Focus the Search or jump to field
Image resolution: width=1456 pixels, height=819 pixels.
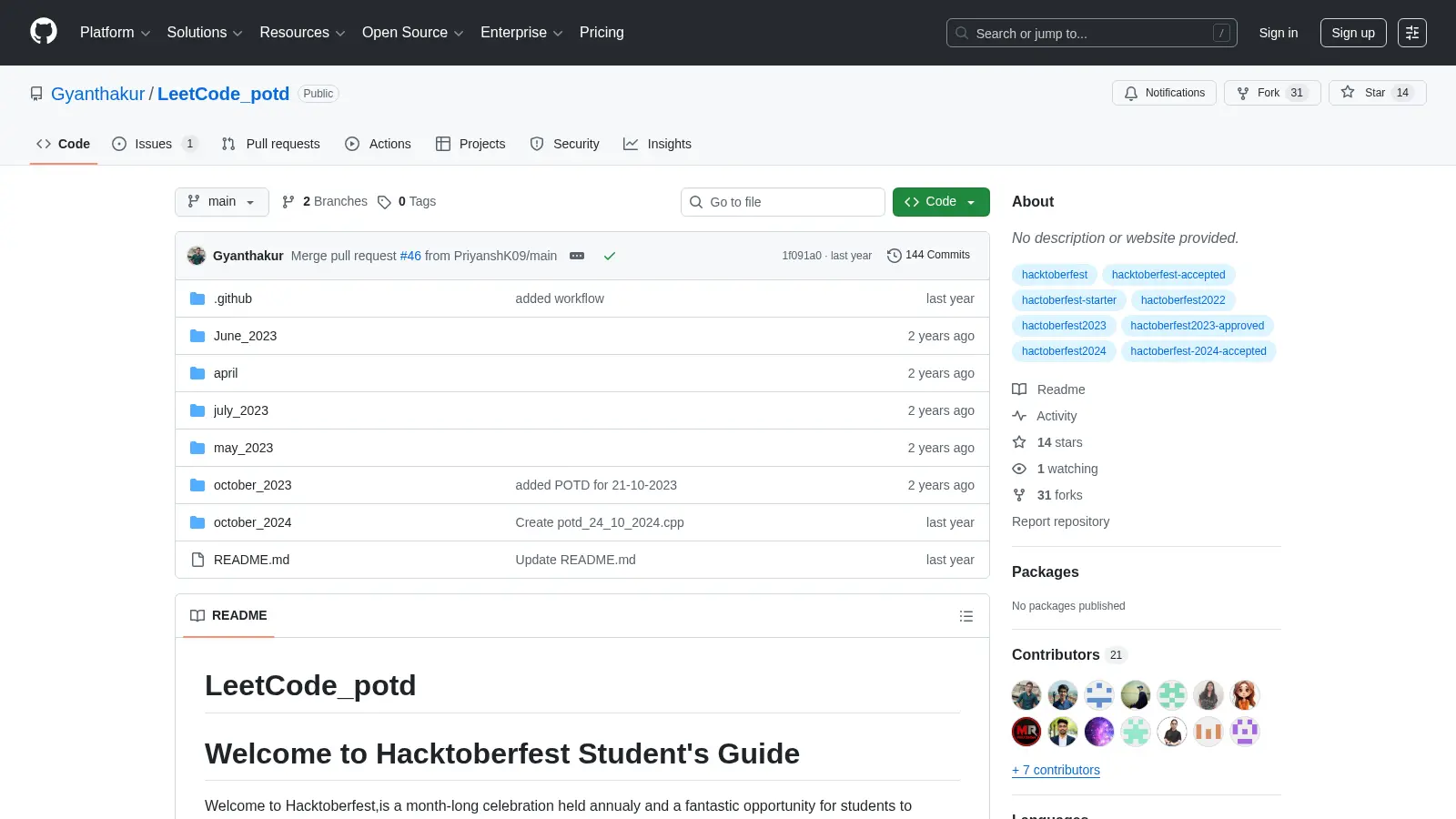tap(1092, 33)
